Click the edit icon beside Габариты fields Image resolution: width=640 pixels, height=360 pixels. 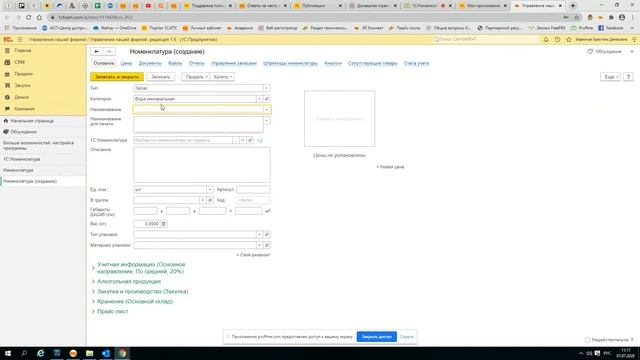coord(268,211)
